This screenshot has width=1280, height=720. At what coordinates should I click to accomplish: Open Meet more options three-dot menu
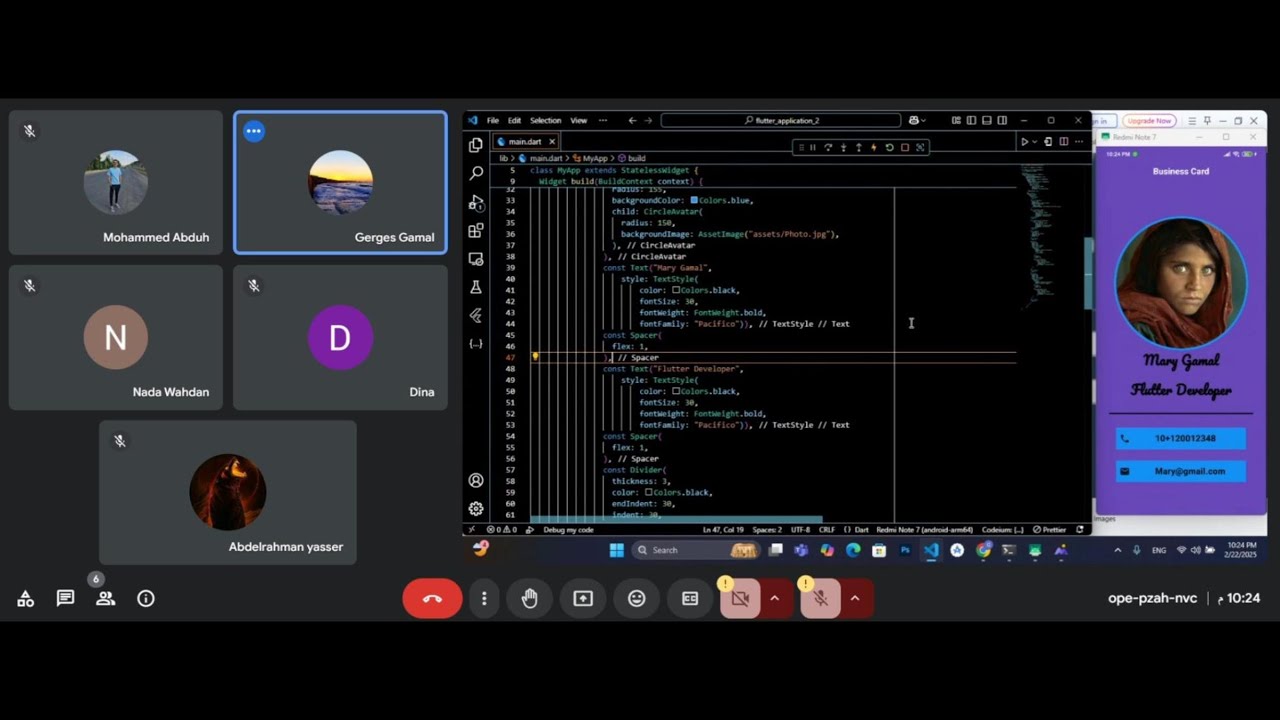(484, 598)
